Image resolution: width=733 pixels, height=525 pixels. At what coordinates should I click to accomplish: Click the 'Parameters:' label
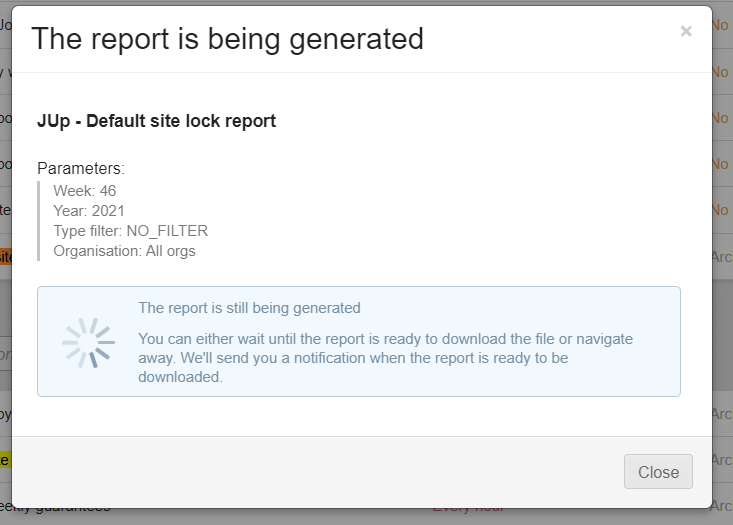point(81,168)
